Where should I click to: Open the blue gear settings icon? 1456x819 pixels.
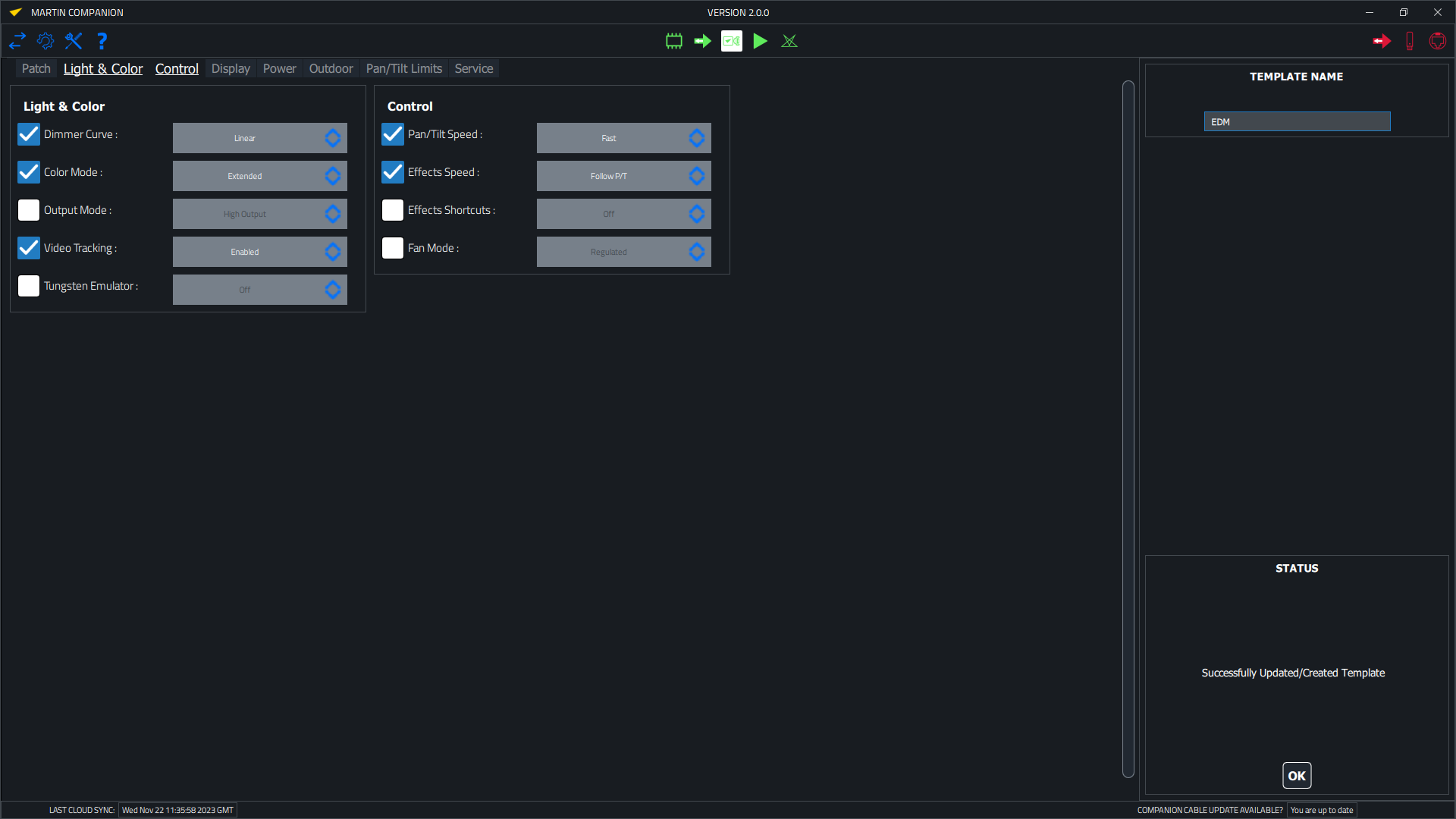(45, 41)
